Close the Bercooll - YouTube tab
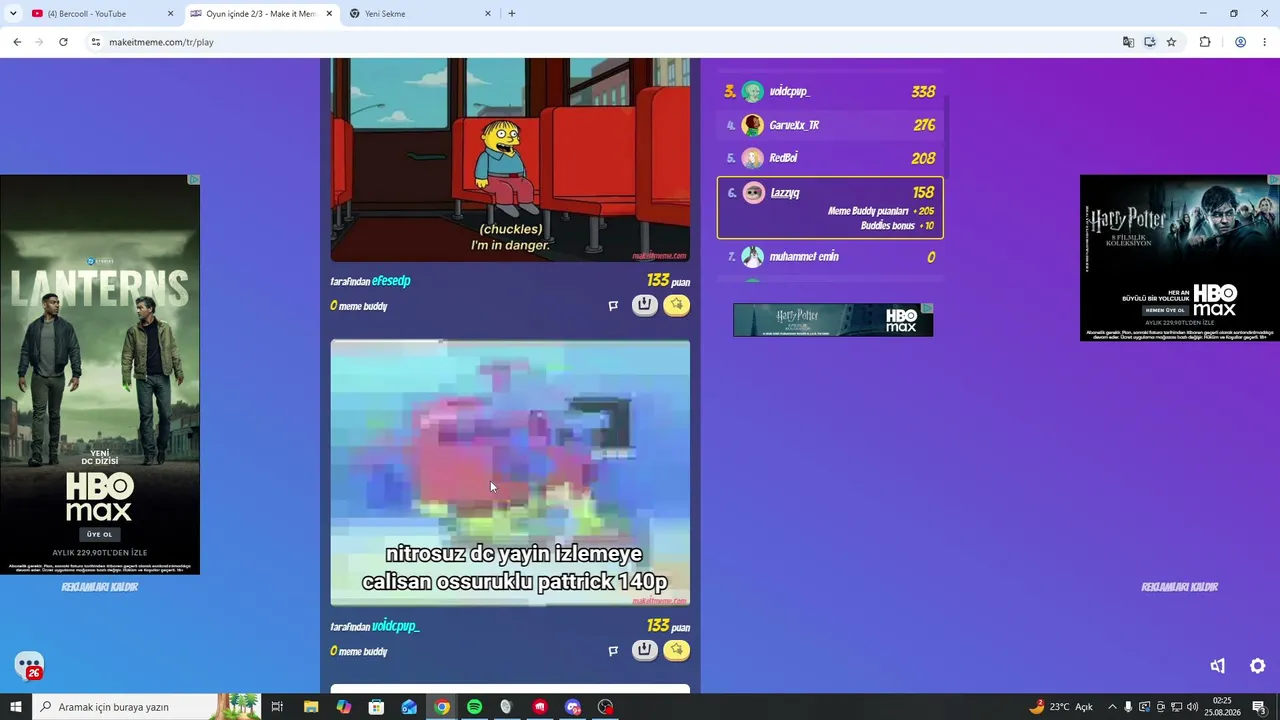 [170, 14]
